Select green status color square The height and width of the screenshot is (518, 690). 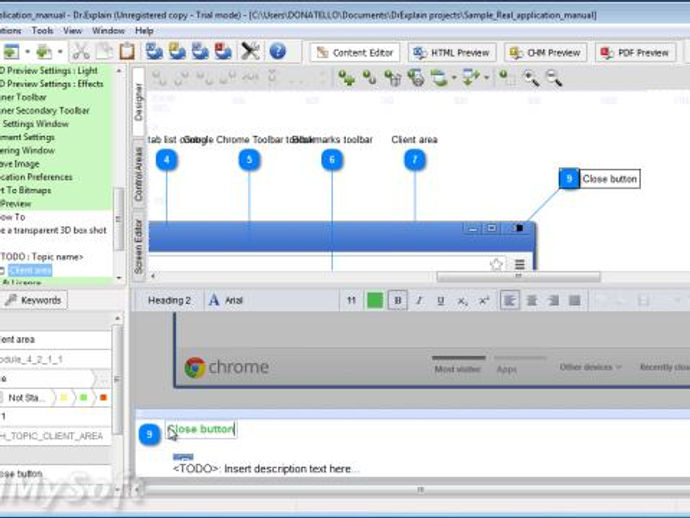coord(84,398)
